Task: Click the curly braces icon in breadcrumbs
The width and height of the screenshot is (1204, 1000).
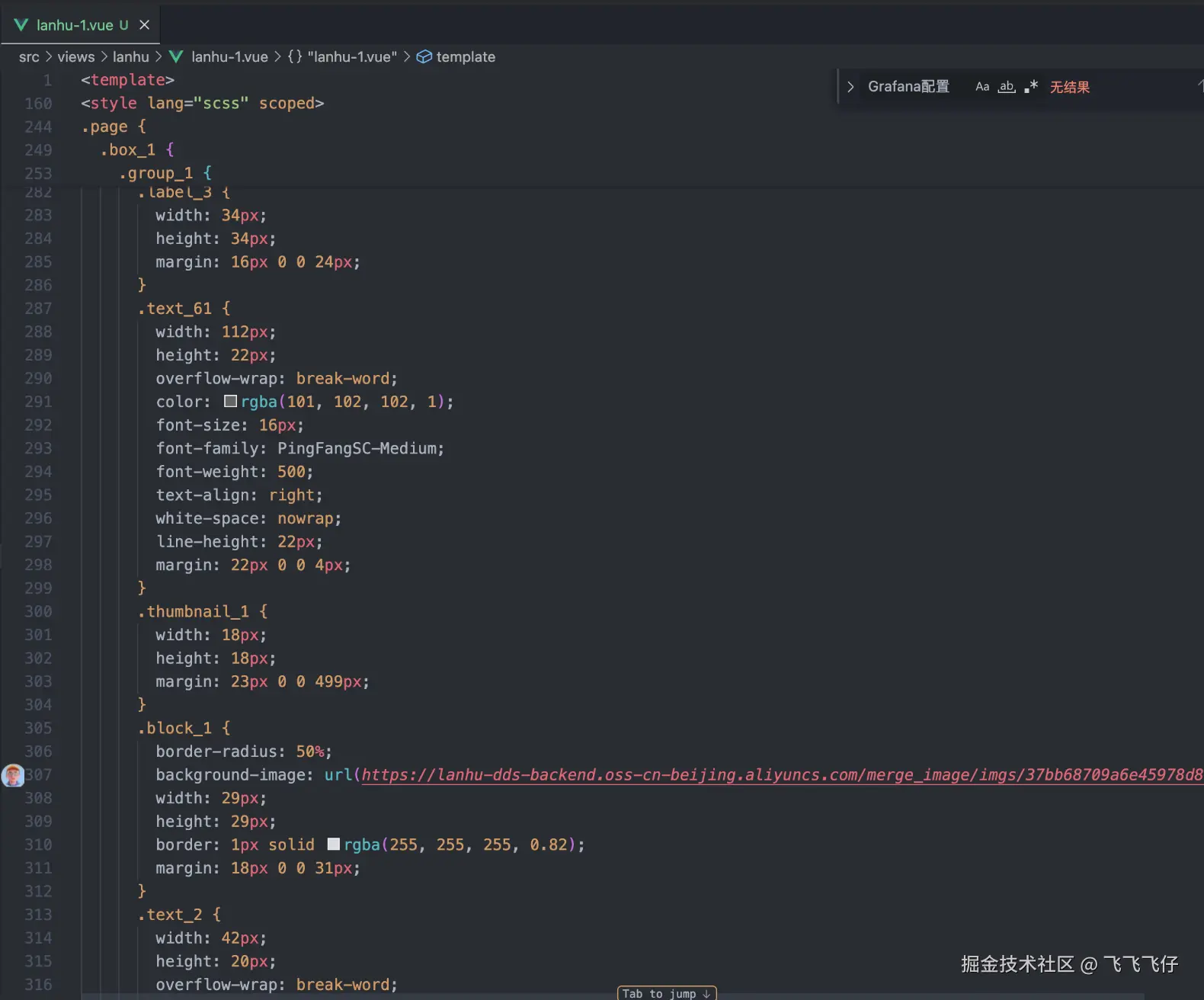Action: pyautogui.click(x=295, y=57)
